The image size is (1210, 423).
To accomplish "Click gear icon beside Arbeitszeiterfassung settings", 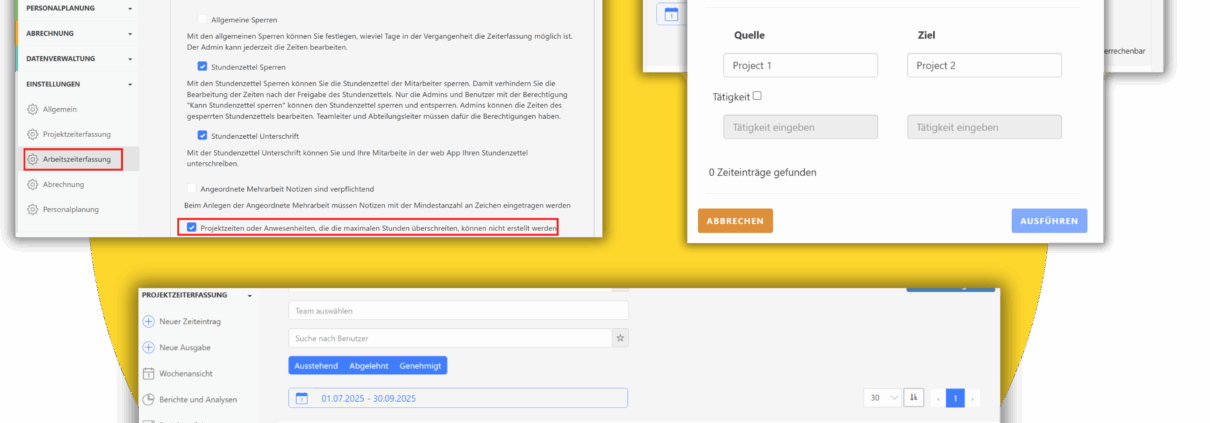I will pos(33,159).
